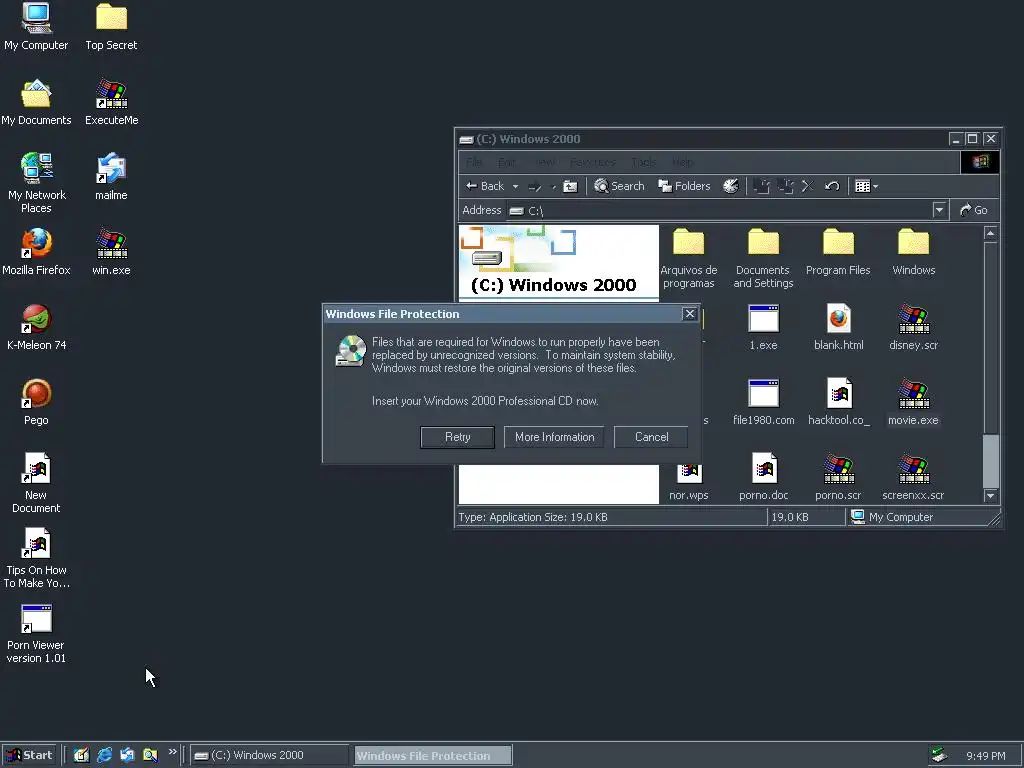This screenshot has height=768, width=1024.
Task: Select the Program Files folder
Action: 838,251
